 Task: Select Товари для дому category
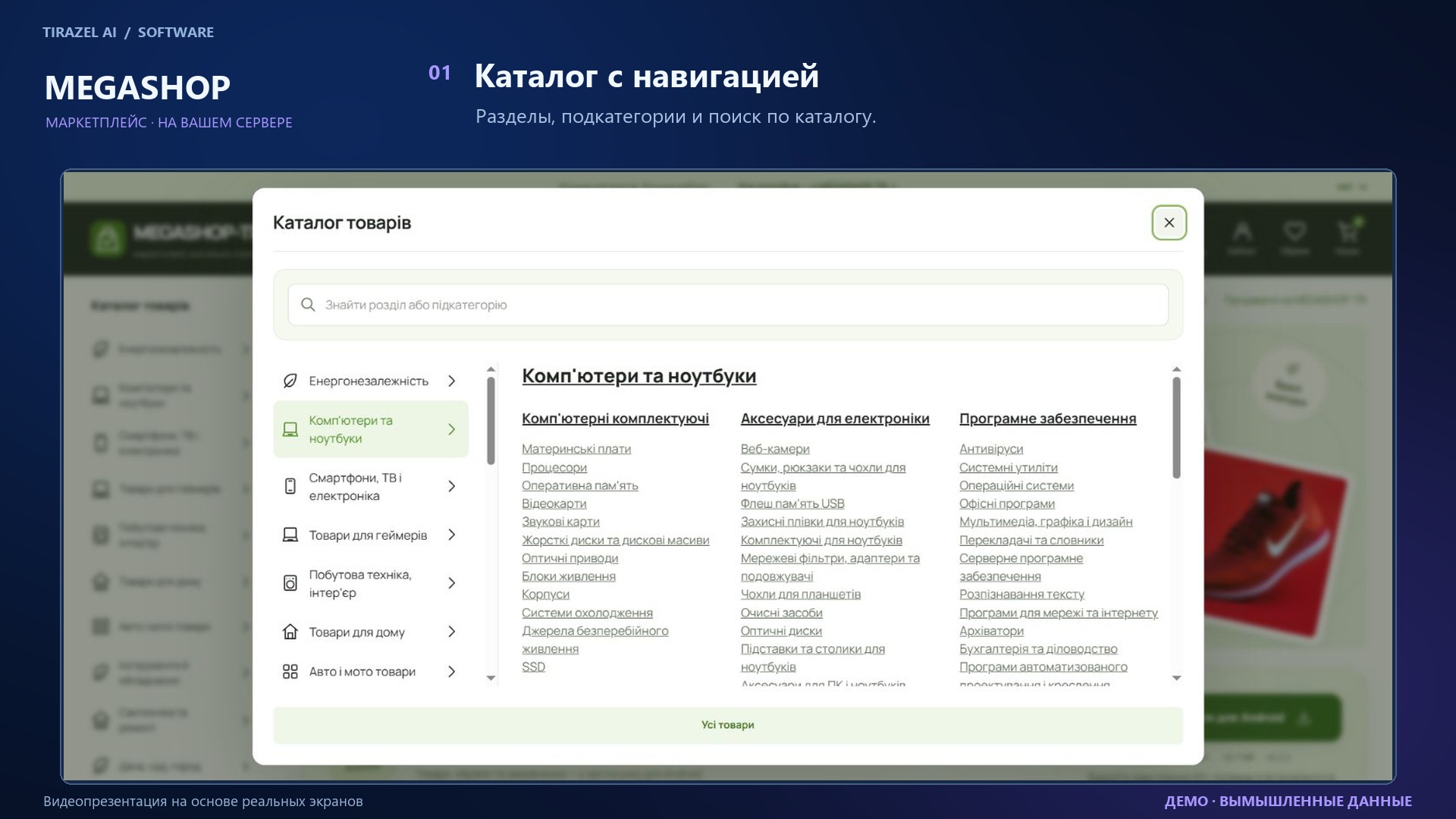(371, 632)
